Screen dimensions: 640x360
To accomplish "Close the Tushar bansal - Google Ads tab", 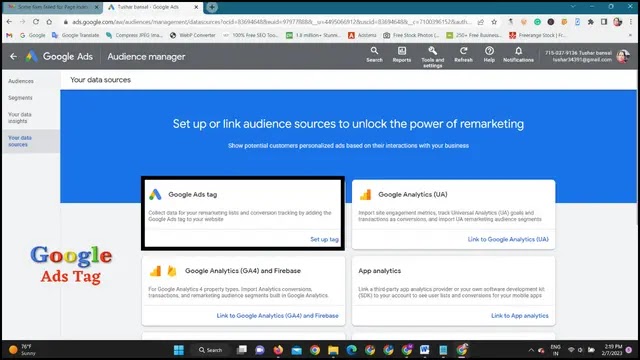I will 196,7.
